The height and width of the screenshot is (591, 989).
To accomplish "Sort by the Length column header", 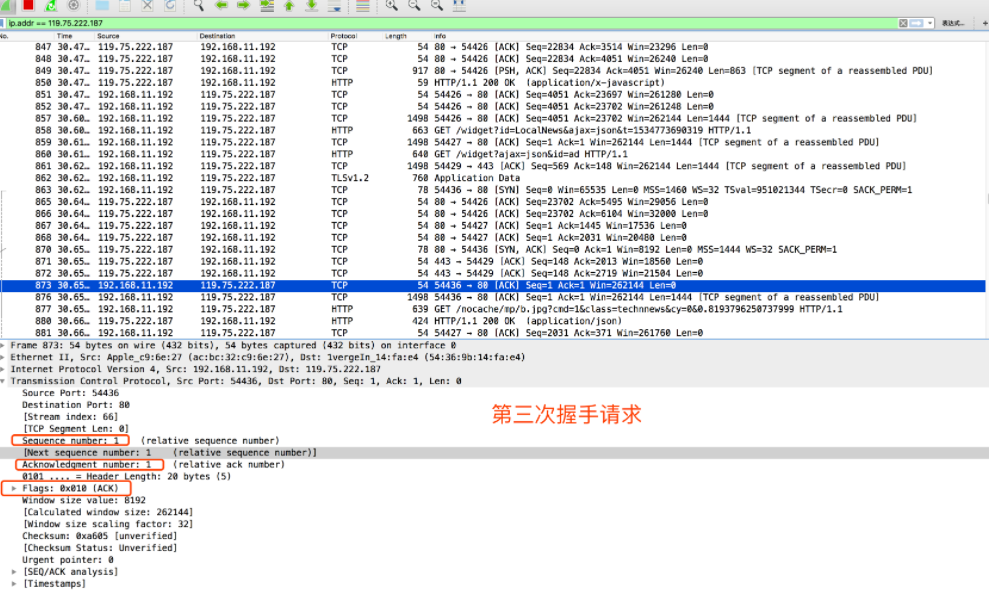I will point(407,36).
